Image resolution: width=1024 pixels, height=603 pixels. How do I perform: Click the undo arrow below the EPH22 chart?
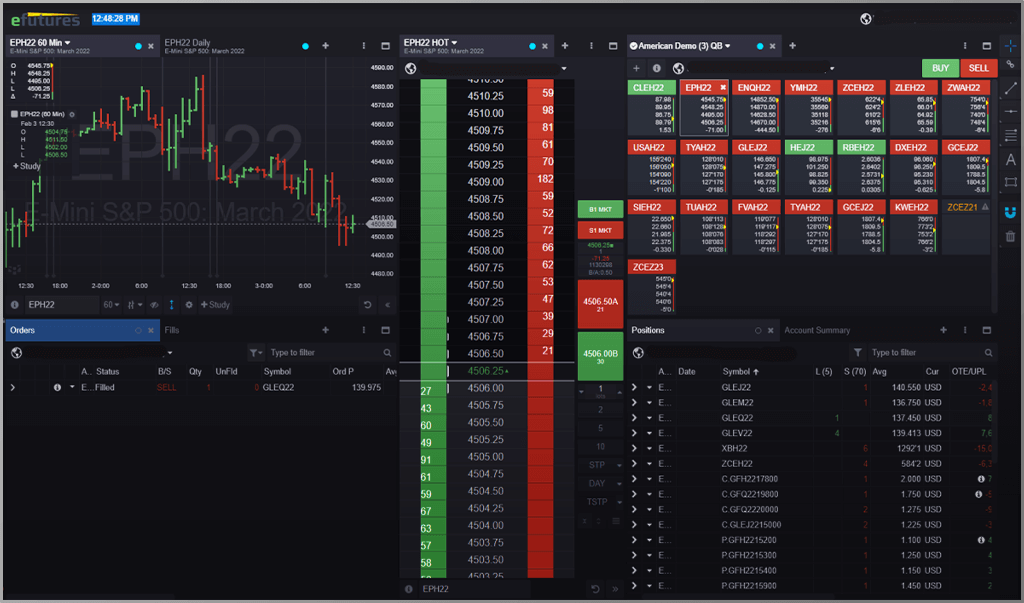[x=367, y=305]
